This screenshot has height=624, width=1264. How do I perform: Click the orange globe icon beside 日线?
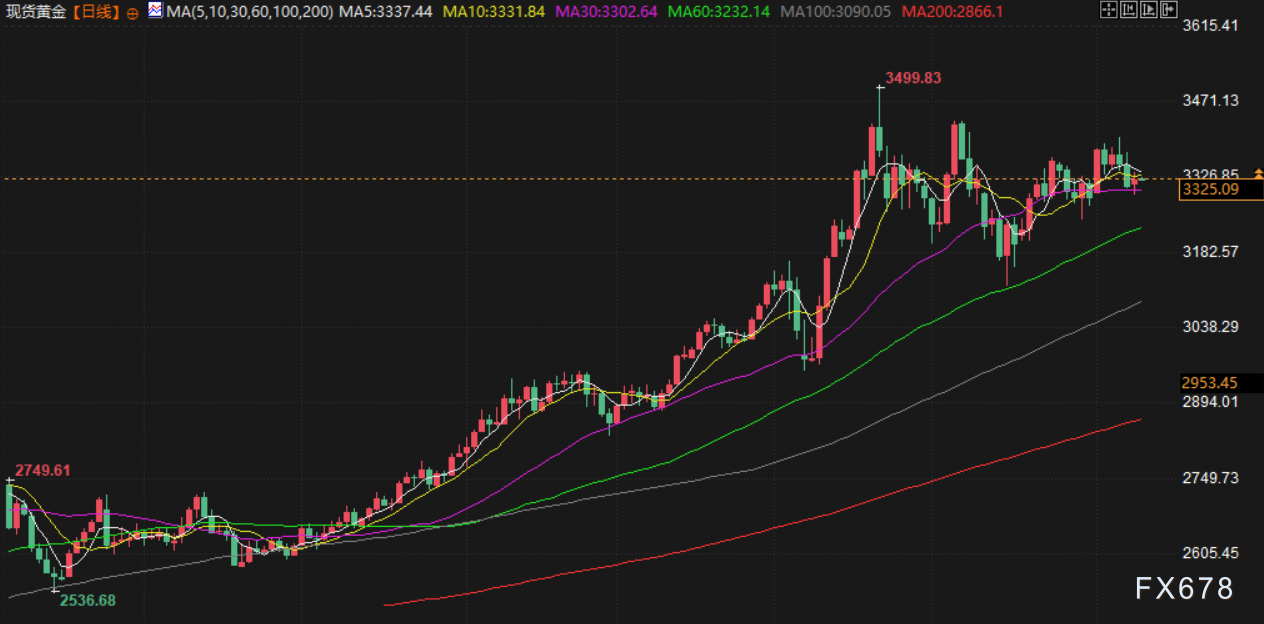pos(133,13)
